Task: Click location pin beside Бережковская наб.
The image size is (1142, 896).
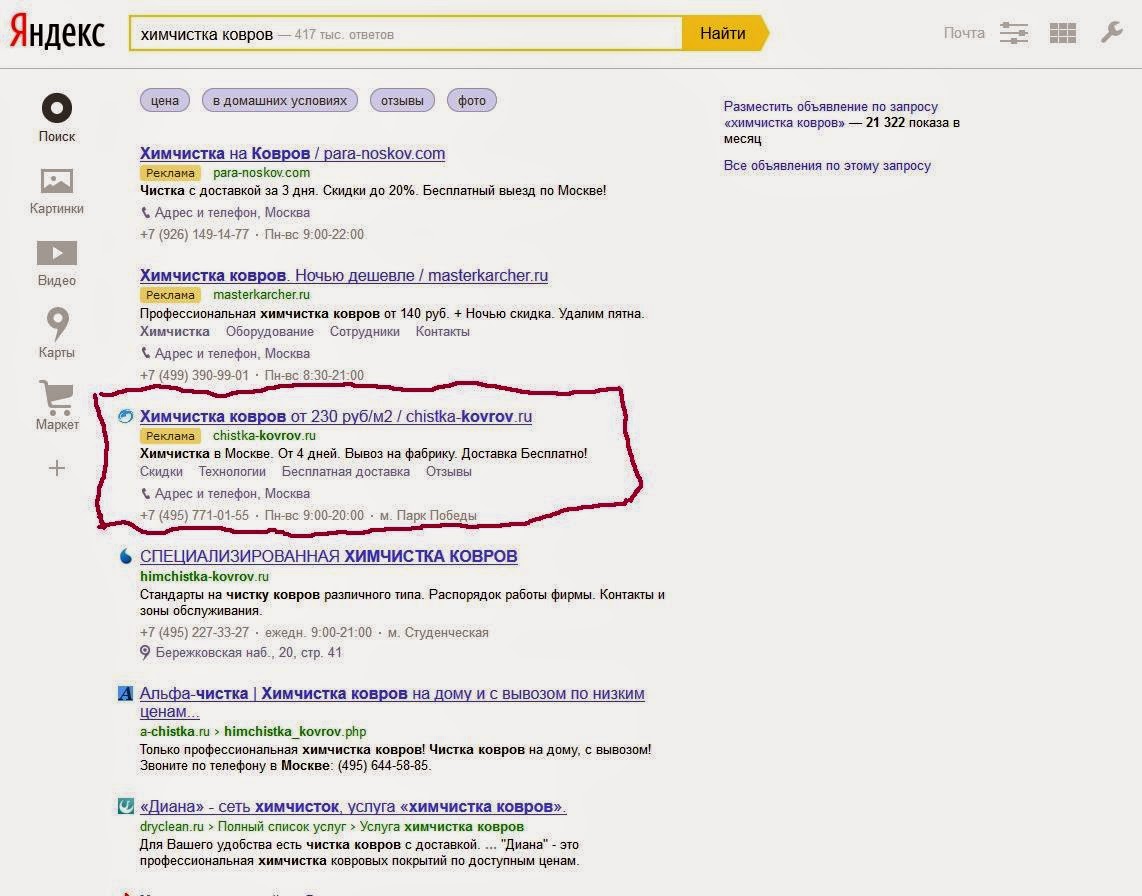Action: 145,652
